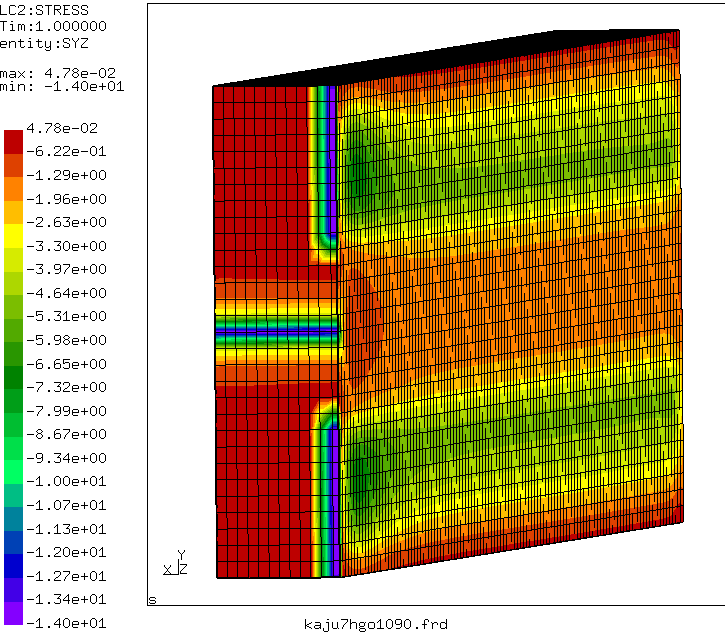Click the legend value -4.64e+00

click(x=66, y=293)
